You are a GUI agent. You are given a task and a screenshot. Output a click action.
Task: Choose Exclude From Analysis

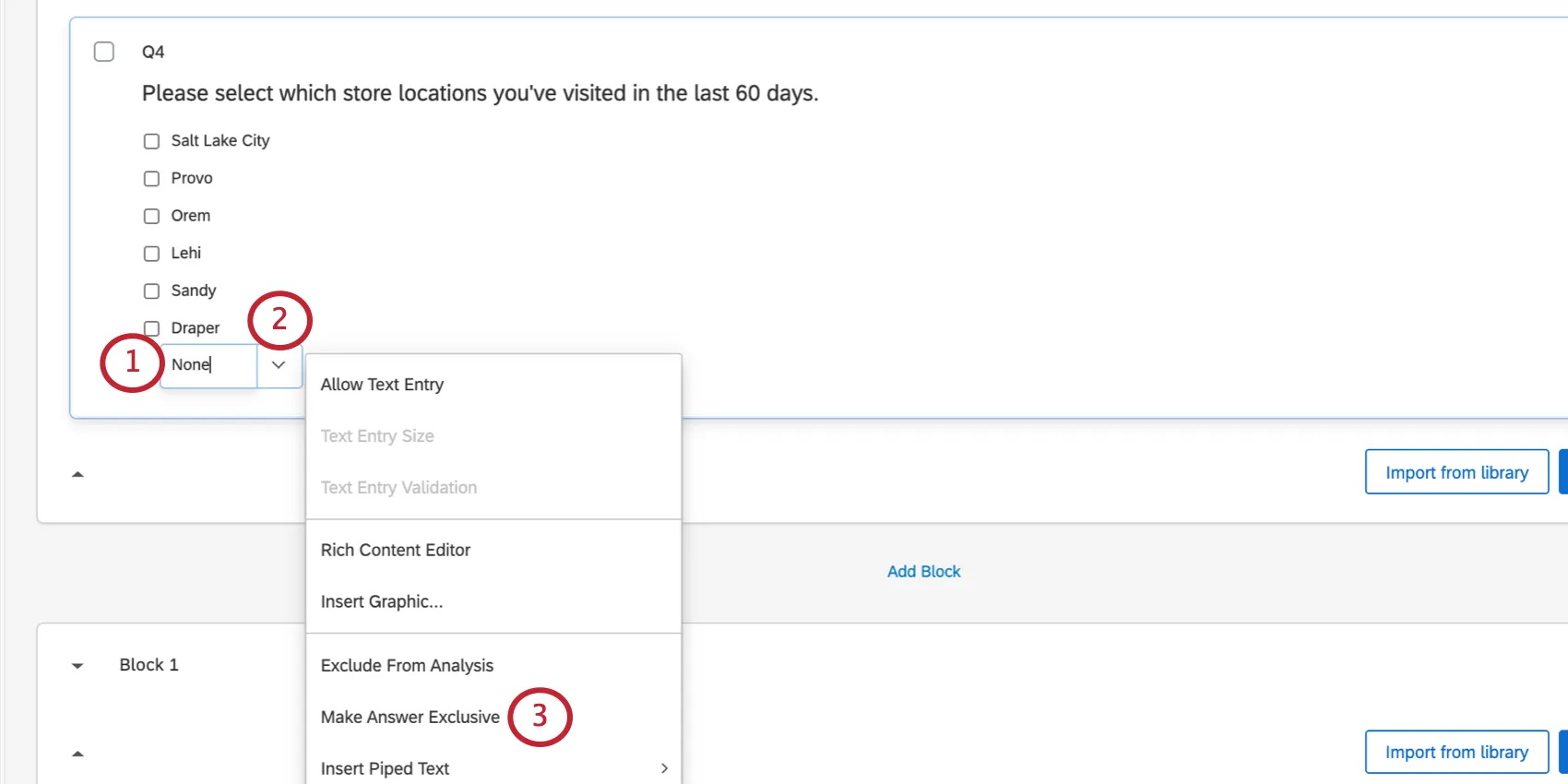[x=407, y=665]
